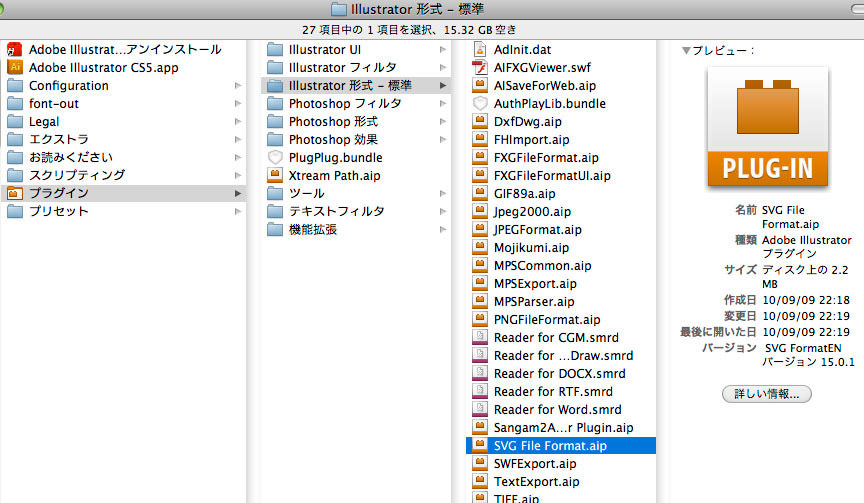Click the 機能拡張 folder icon
The image size is (864, 503).
click(x=274, y=229)
